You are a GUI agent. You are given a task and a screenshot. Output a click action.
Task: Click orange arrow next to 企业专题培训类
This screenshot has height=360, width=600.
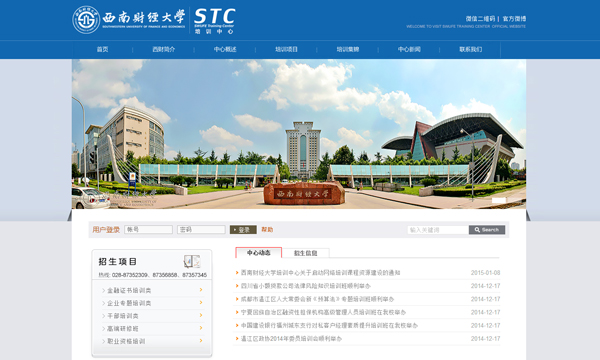[201, 303]
